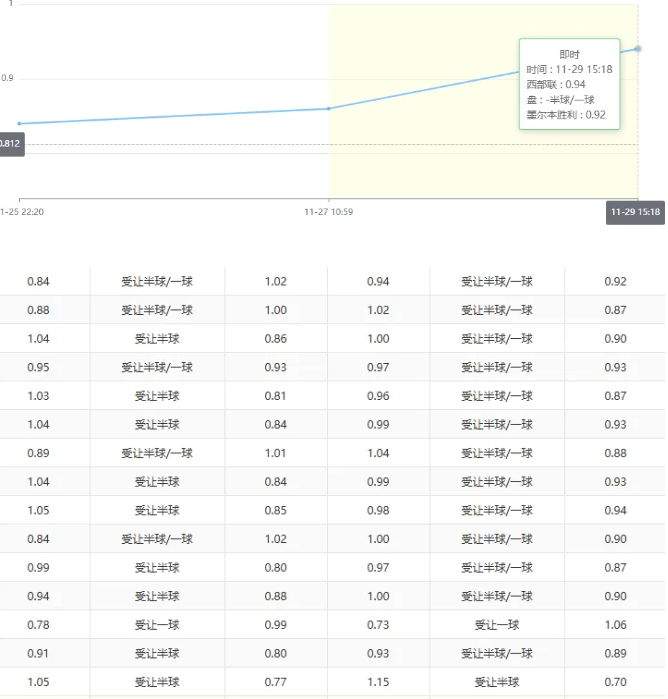
Task: Click the 0.95 odds value
Action: click(38, 368)
